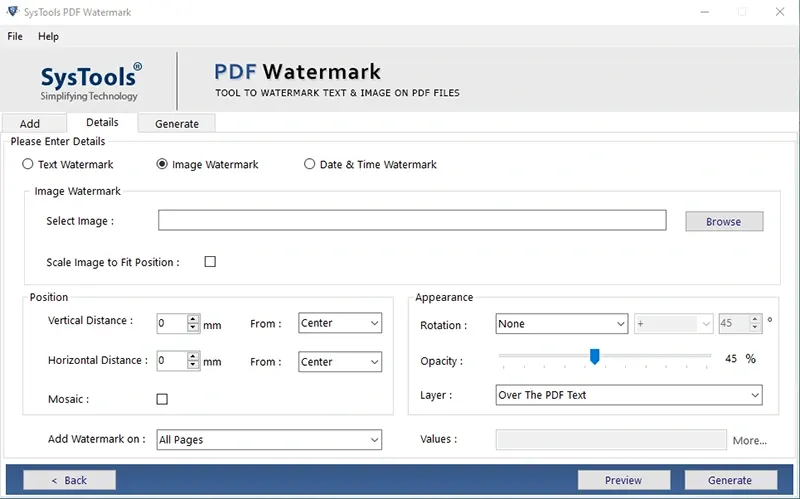The image size is (800, 499).
Task: Increase rotation degrees with up arrow
Action: pos(755,319)
